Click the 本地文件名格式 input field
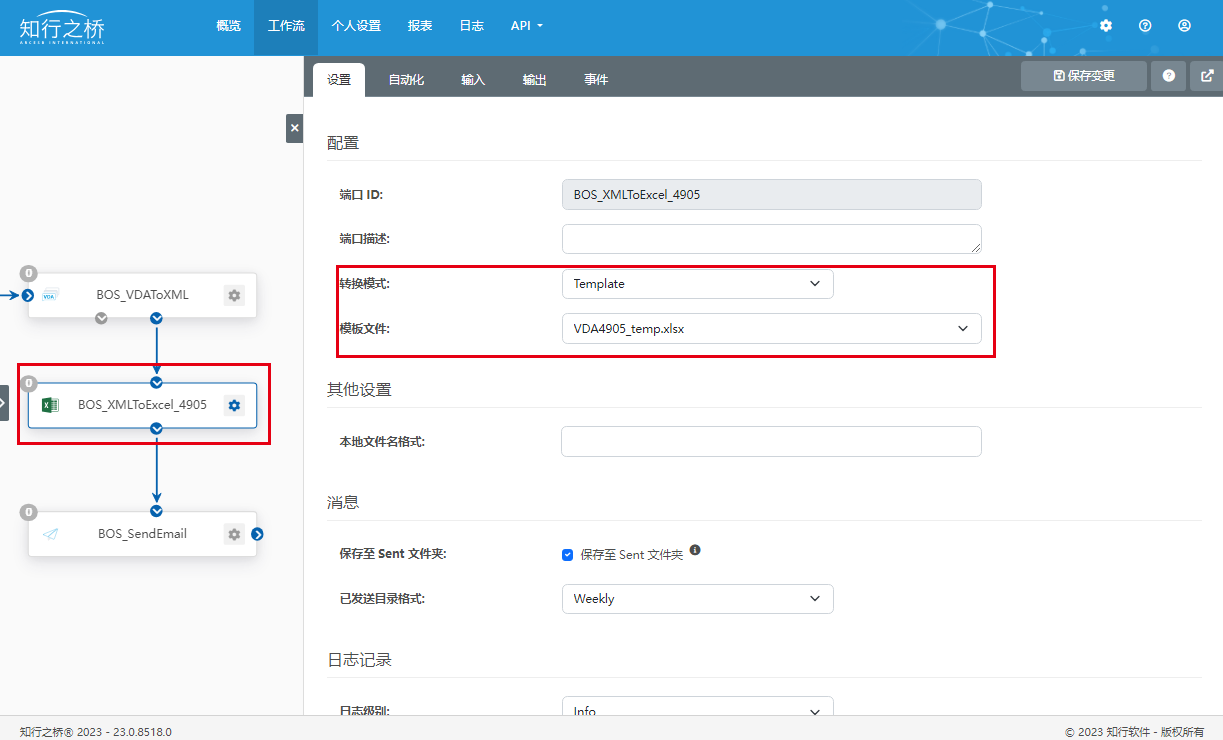This screenshot has height=740, width=1223. 771,442
